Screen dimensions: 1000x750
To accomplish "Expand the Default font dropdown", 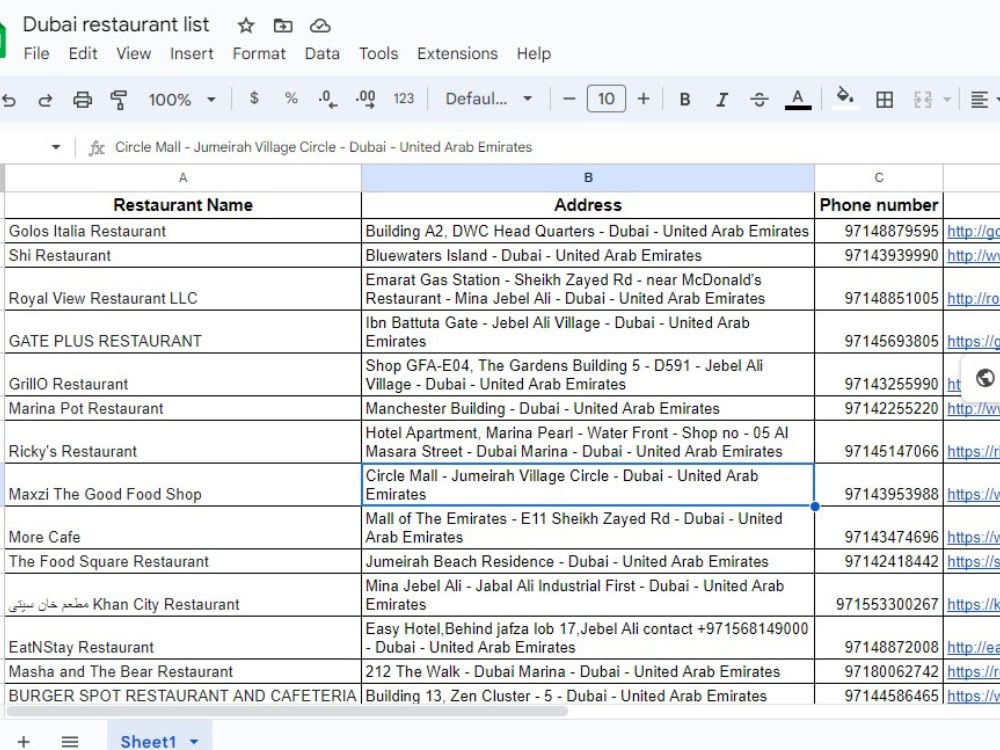I will [x=489, y=99].
